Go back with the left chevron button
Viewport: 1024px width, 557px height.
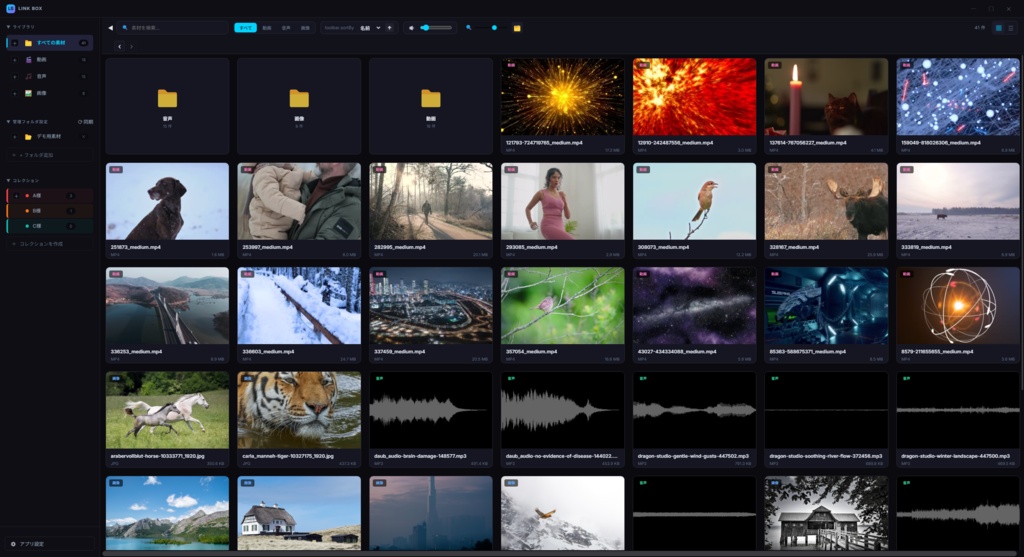pos(120,46)
